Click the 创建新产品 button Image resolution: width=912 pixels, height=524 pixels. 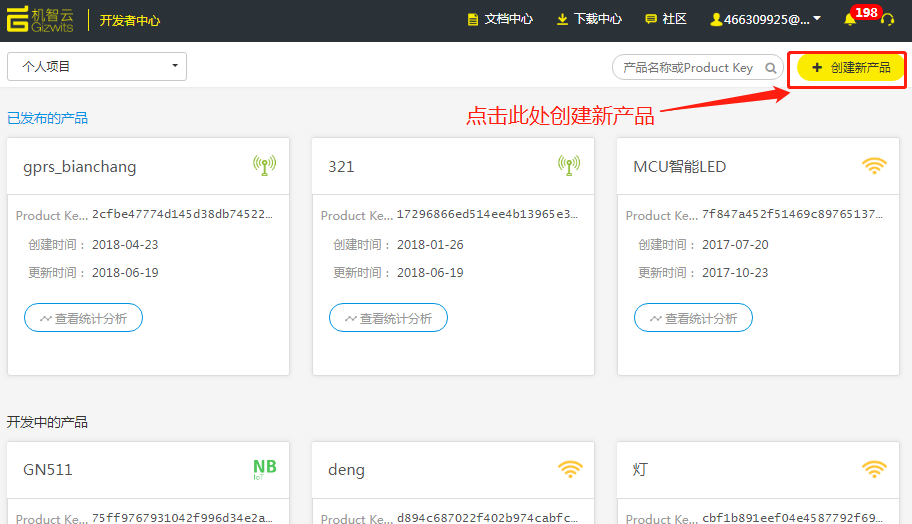pos(850,67)
